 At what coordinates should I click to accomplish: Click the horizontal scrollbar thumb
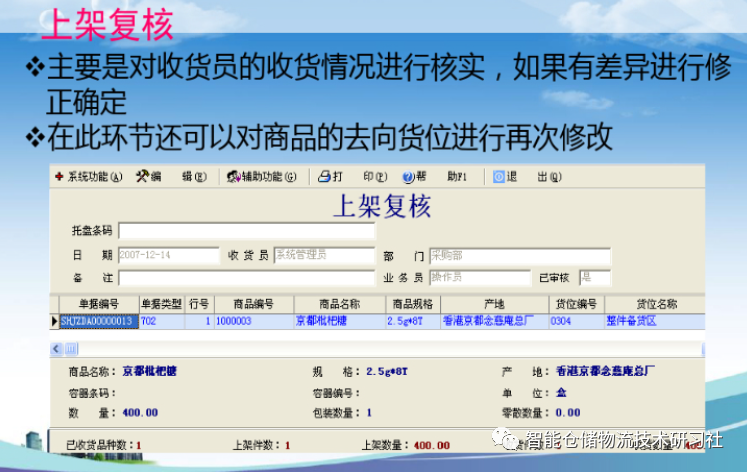click(x=71, y=349)
